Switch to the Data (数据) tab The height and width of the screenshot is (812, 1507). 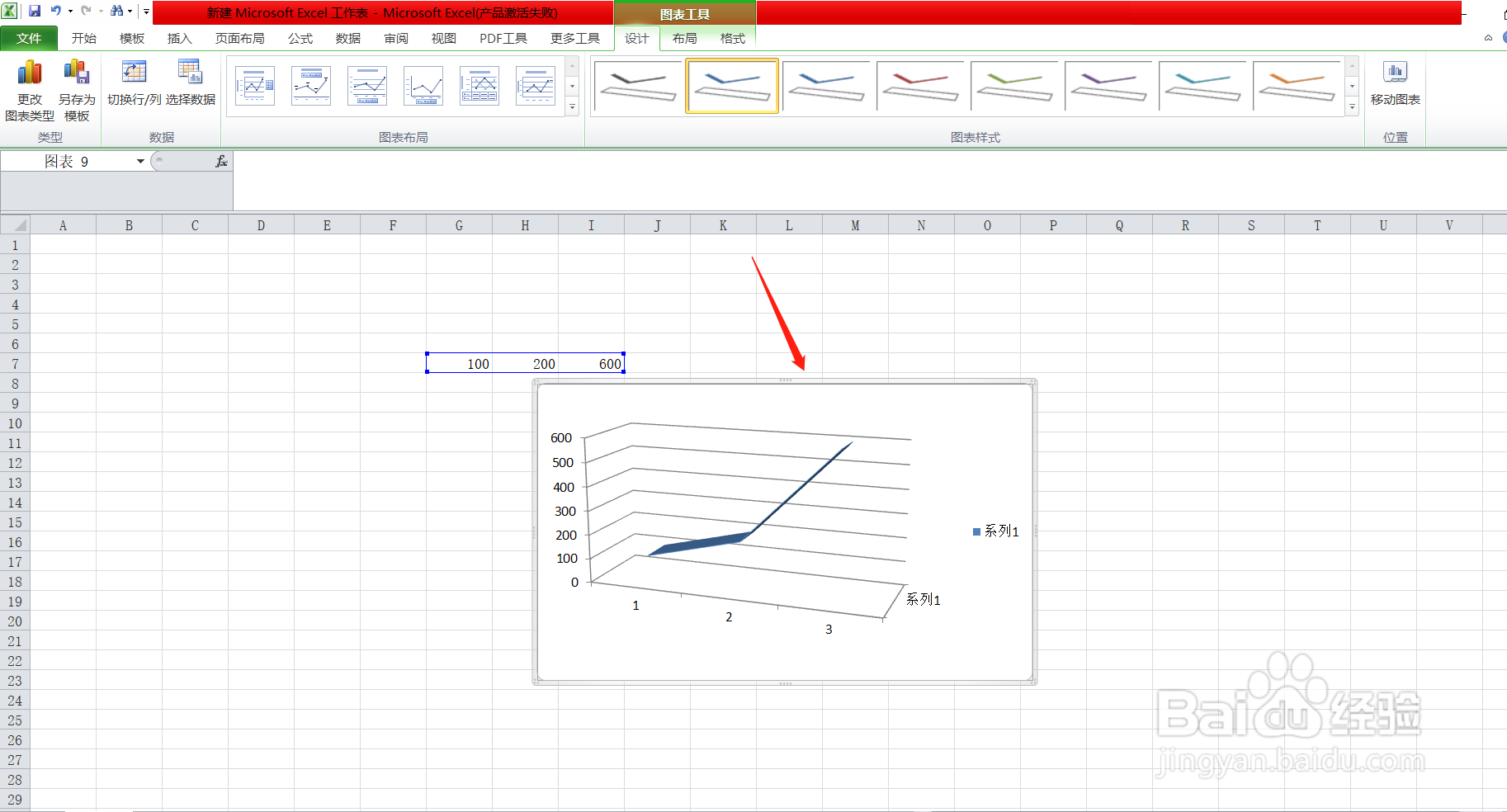click(348, 38)
